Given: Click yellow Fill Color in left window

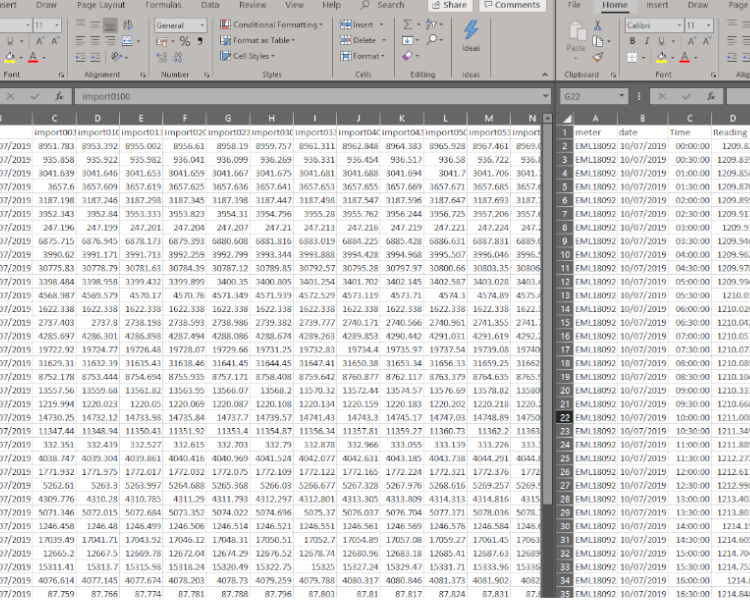Looking at the screenshot, I should click(10, 57).
